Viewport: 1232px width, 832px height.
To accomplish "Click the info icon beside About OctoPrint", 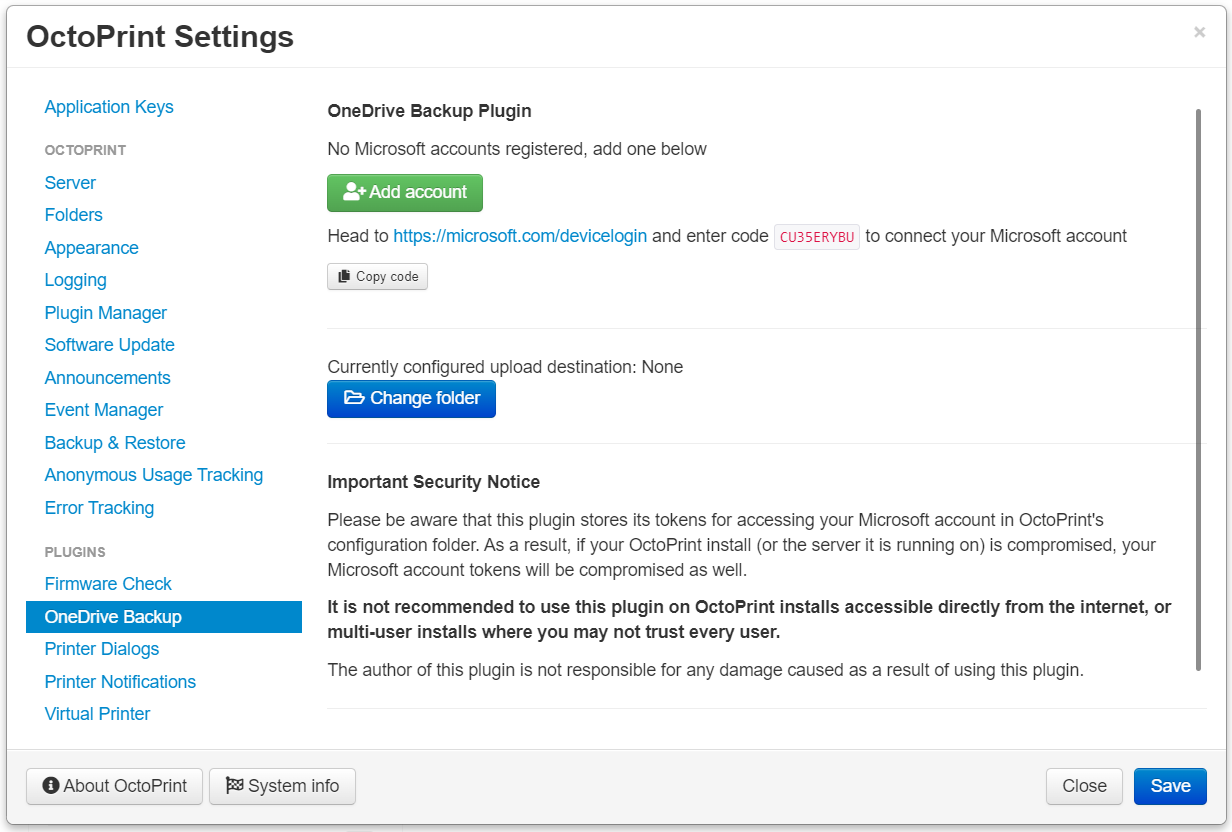I will pos(51,786).
